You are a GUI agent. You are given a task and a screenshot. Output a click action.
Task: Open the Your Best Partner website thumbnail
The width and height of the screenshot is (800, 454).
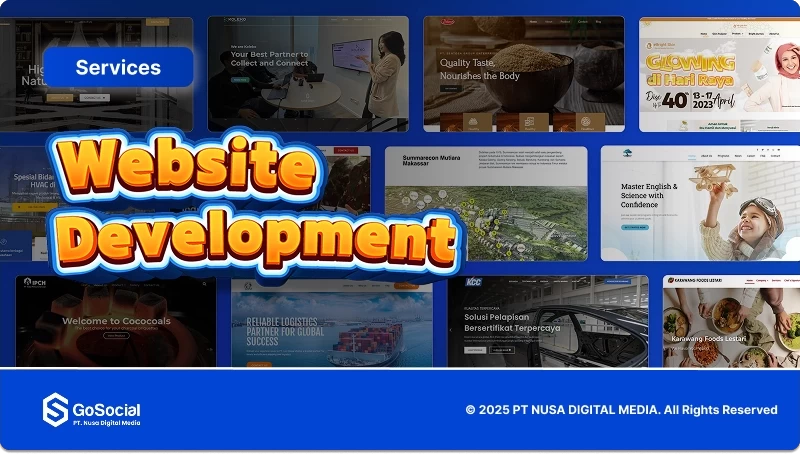click(x=307, y=73)
